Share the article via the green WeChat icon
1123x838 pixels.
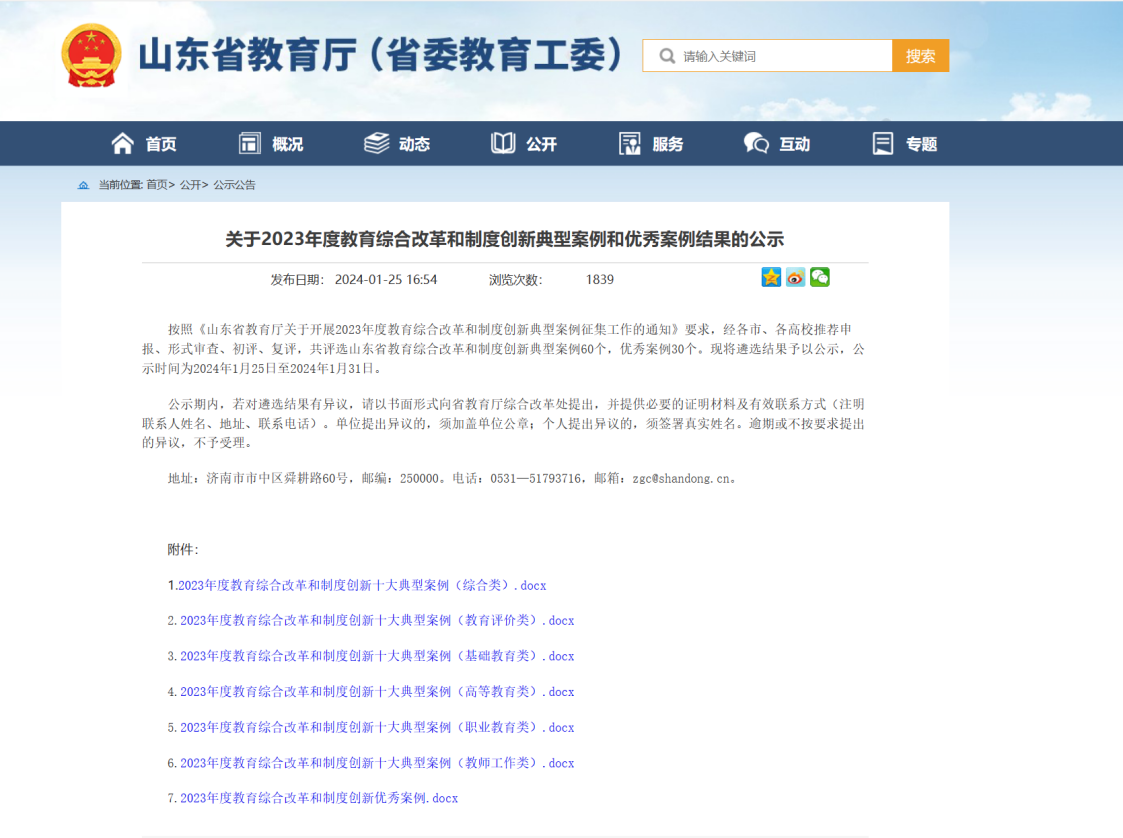click(819, 277)
